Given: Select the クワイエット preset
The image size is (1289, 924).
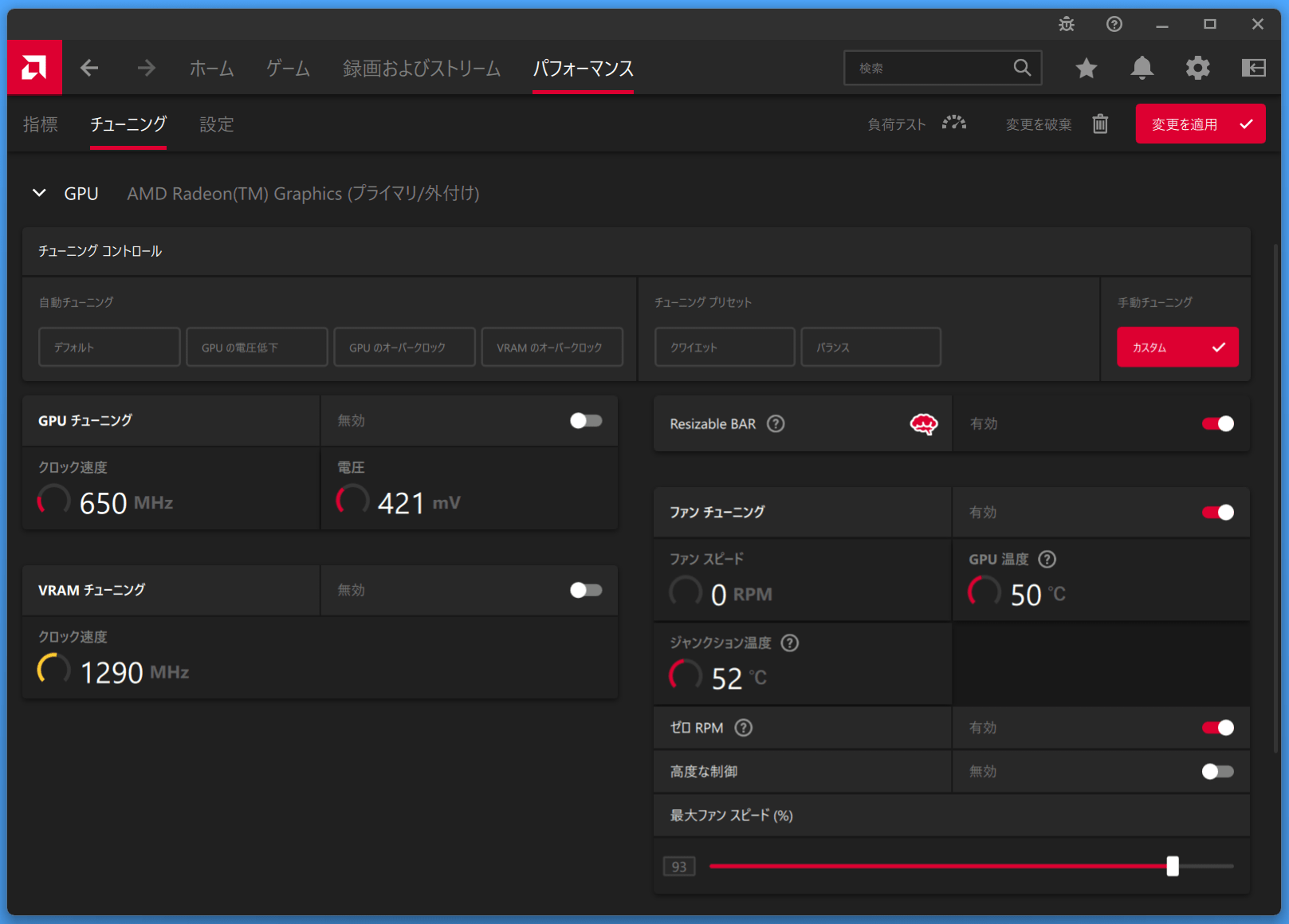Looking at the screenshot, I should tap(725, 347).
